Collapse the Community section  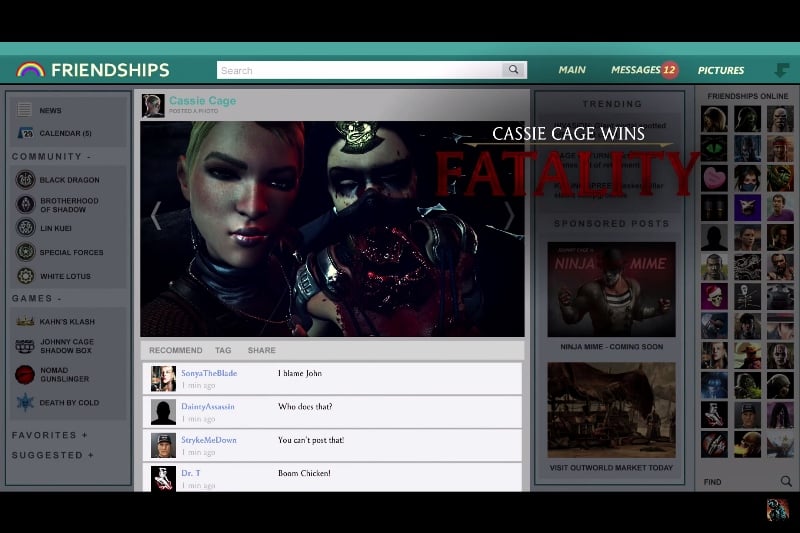pyautogui.click(x=51, y=157)
